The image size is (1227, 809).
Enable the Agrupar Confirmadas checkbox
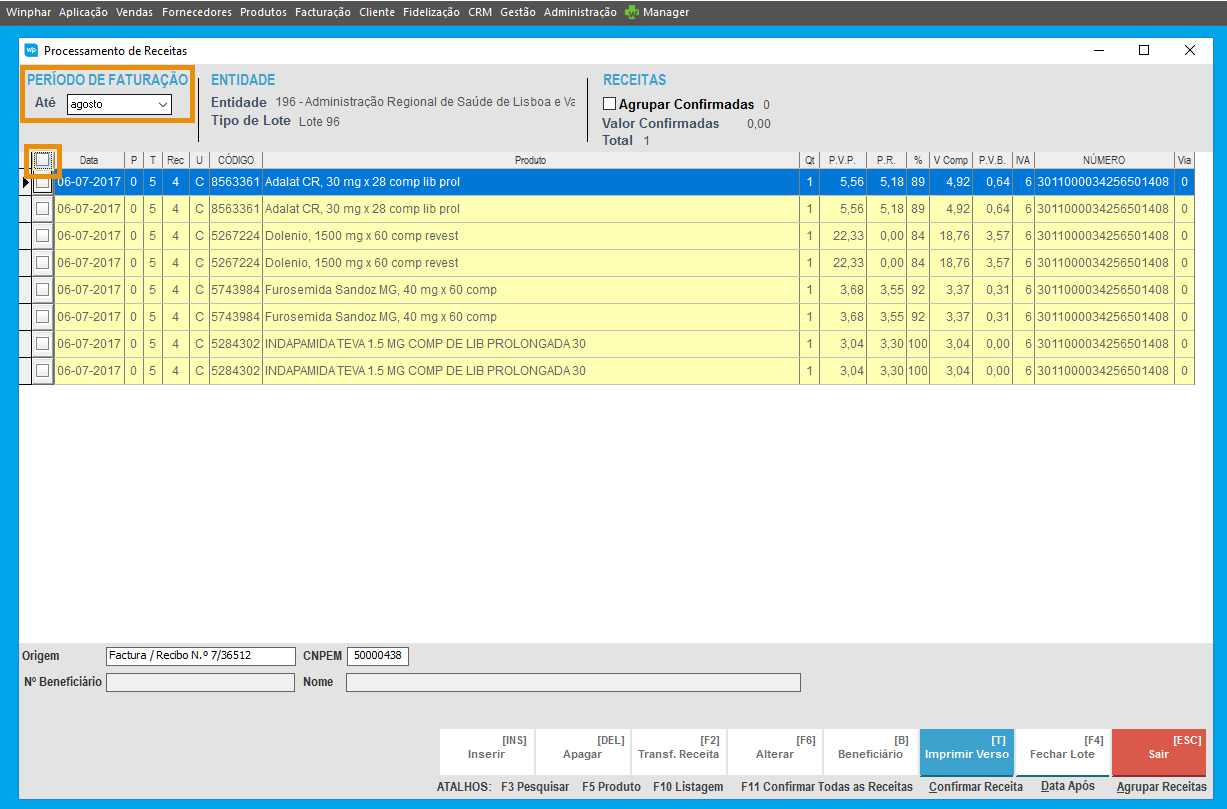(609, 104)
